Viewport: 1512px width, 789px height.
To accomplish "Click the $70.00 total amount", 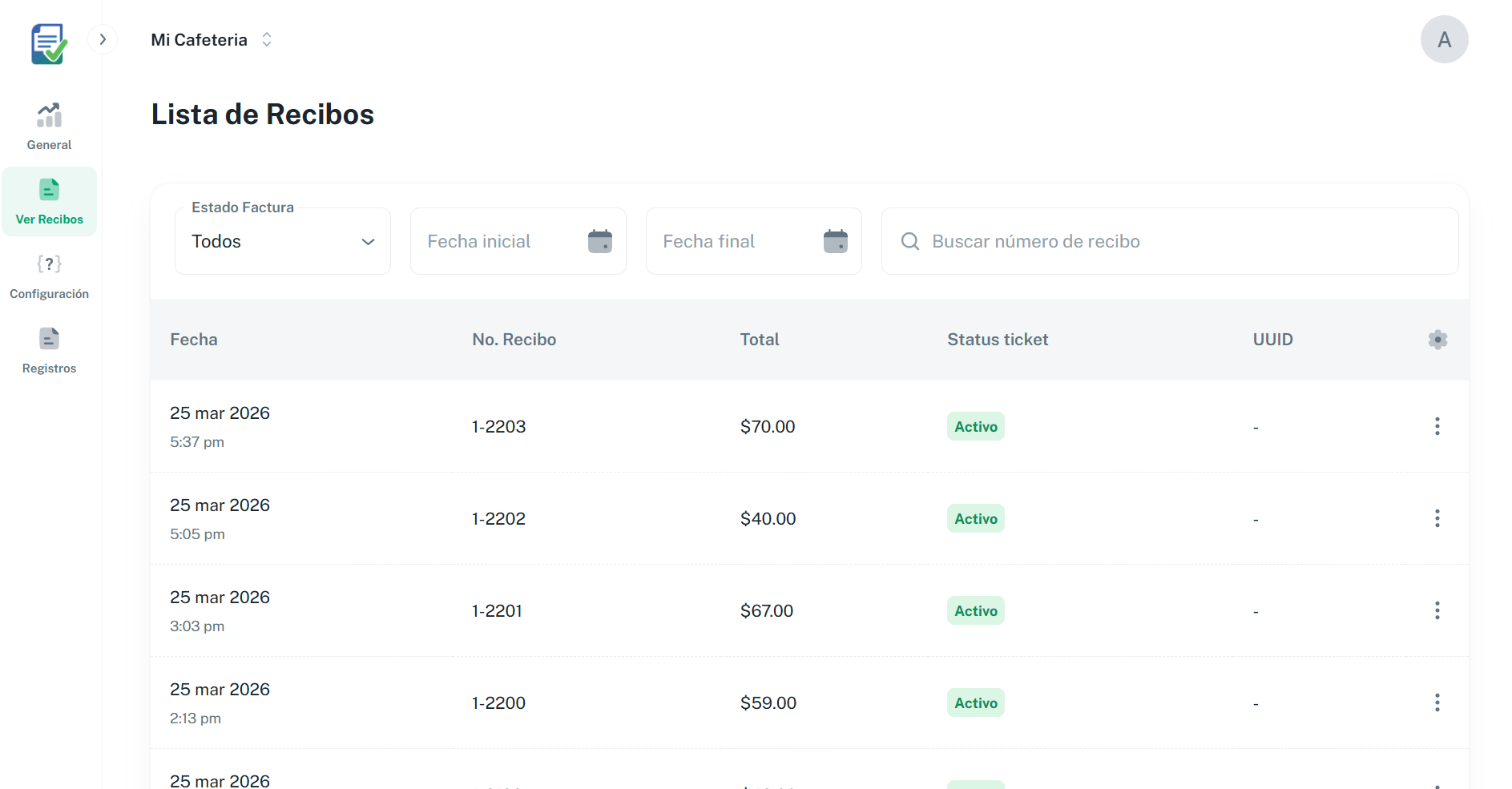I will point(768,426).
